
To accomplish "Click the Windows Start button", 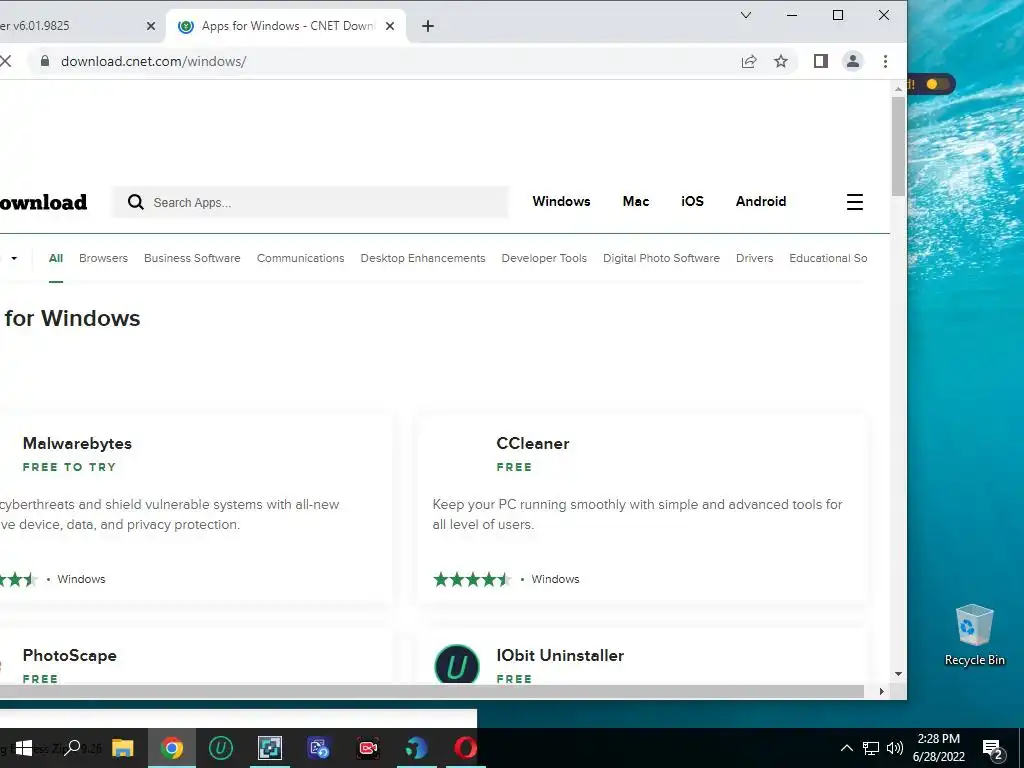I will click(x=24, y=748).
